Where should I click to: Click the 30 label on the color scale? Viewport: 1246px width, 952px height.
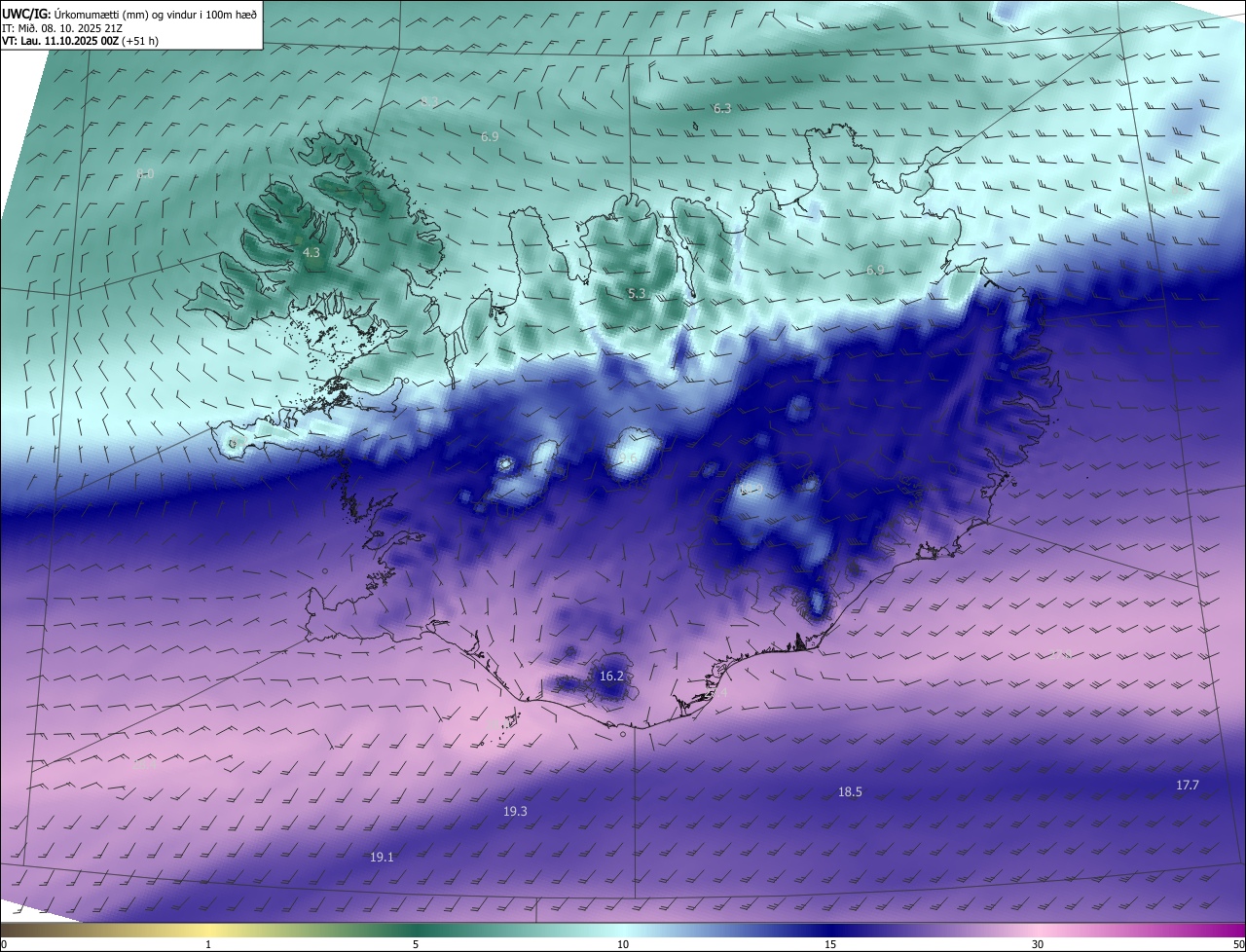[1038, 944]
